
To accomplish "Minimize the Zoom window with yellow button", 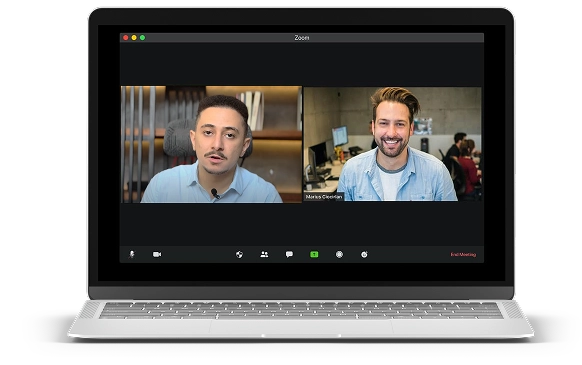I will pyautogui.click(x=134, y=38).
